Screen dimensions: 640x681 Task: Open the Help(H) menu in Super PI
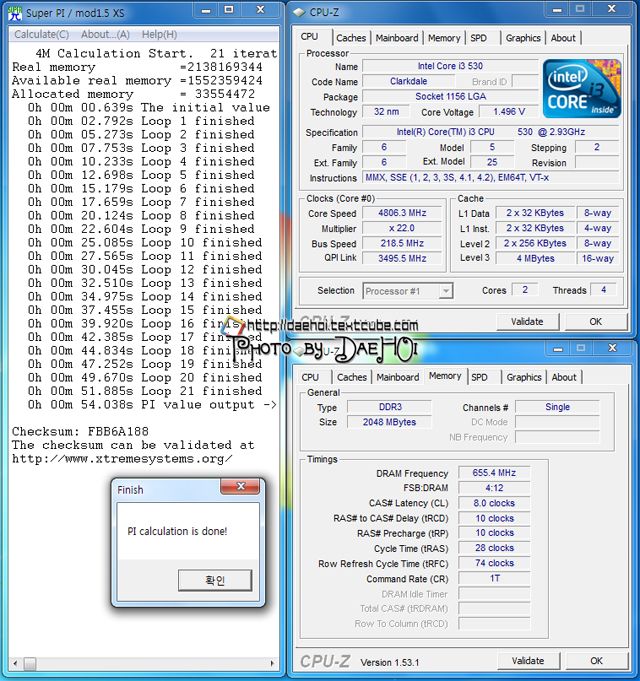(159, 34)
